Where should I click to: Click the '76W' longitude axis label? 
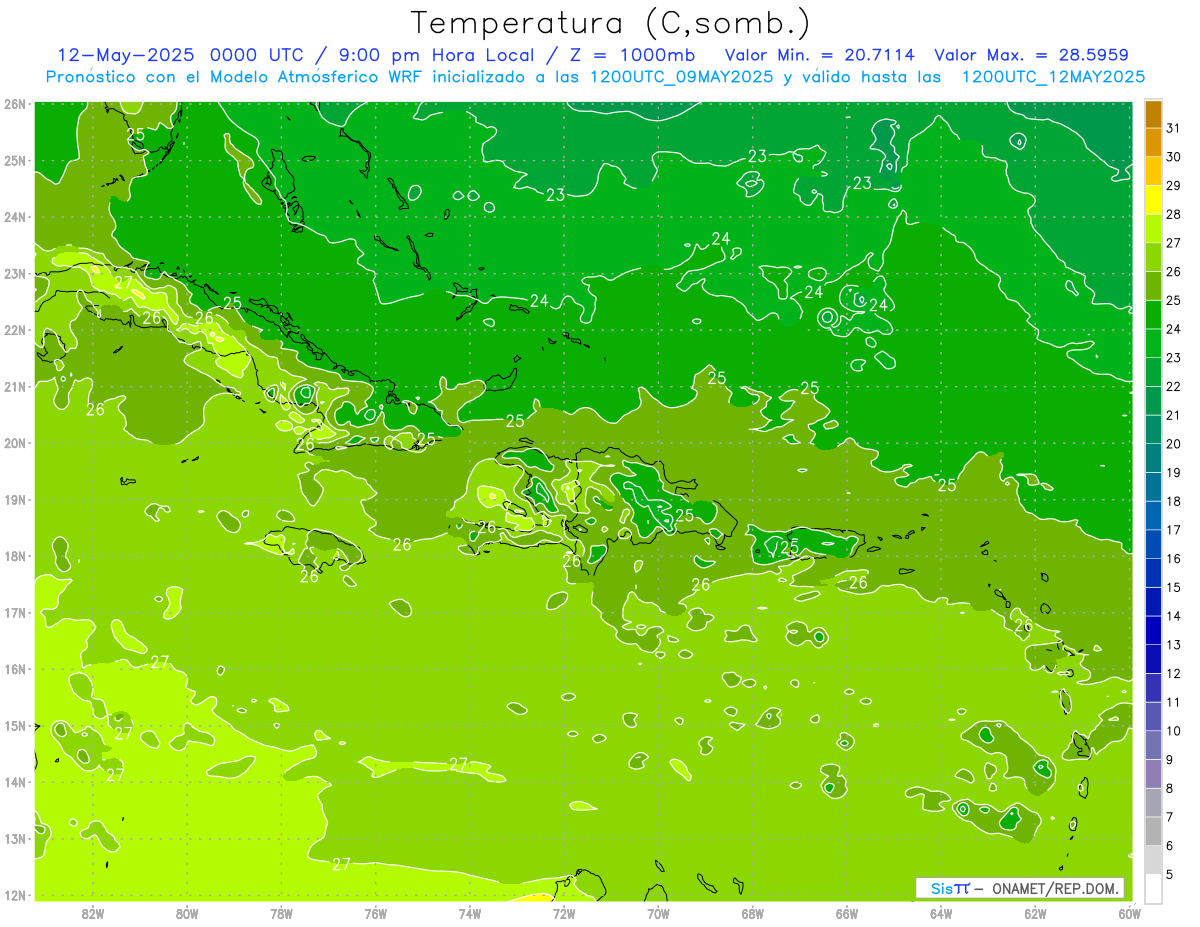click(376, 913)
